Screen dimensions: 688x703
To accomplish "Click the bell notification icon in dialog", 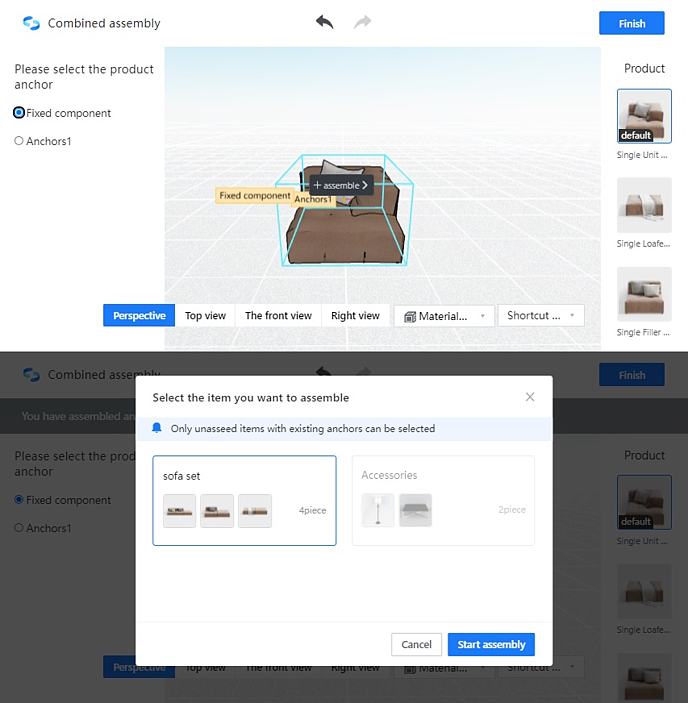I will point(156,428).
